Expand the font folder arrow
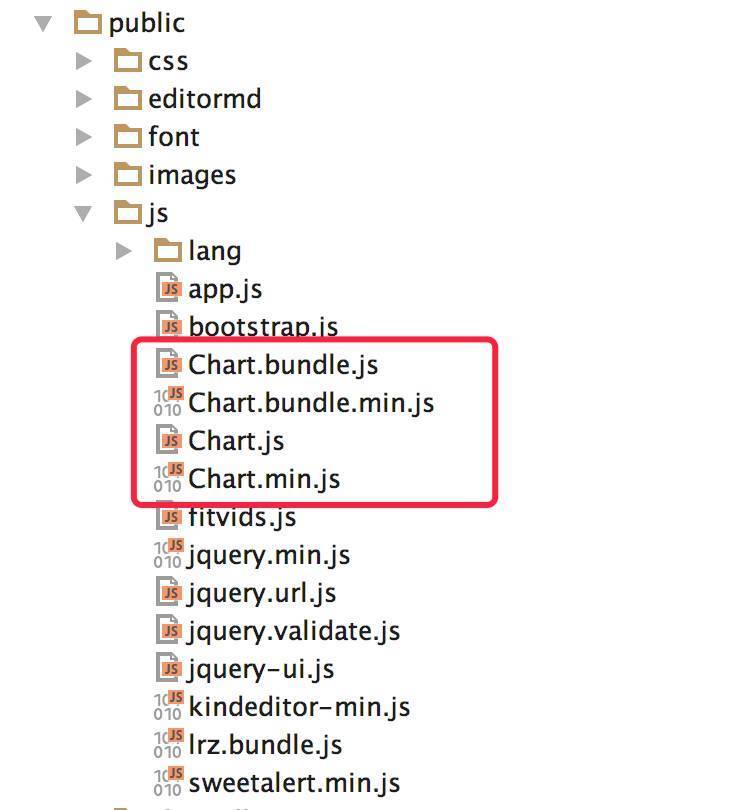This screenshot has width=748, height=810. click(x=84, y=137)
